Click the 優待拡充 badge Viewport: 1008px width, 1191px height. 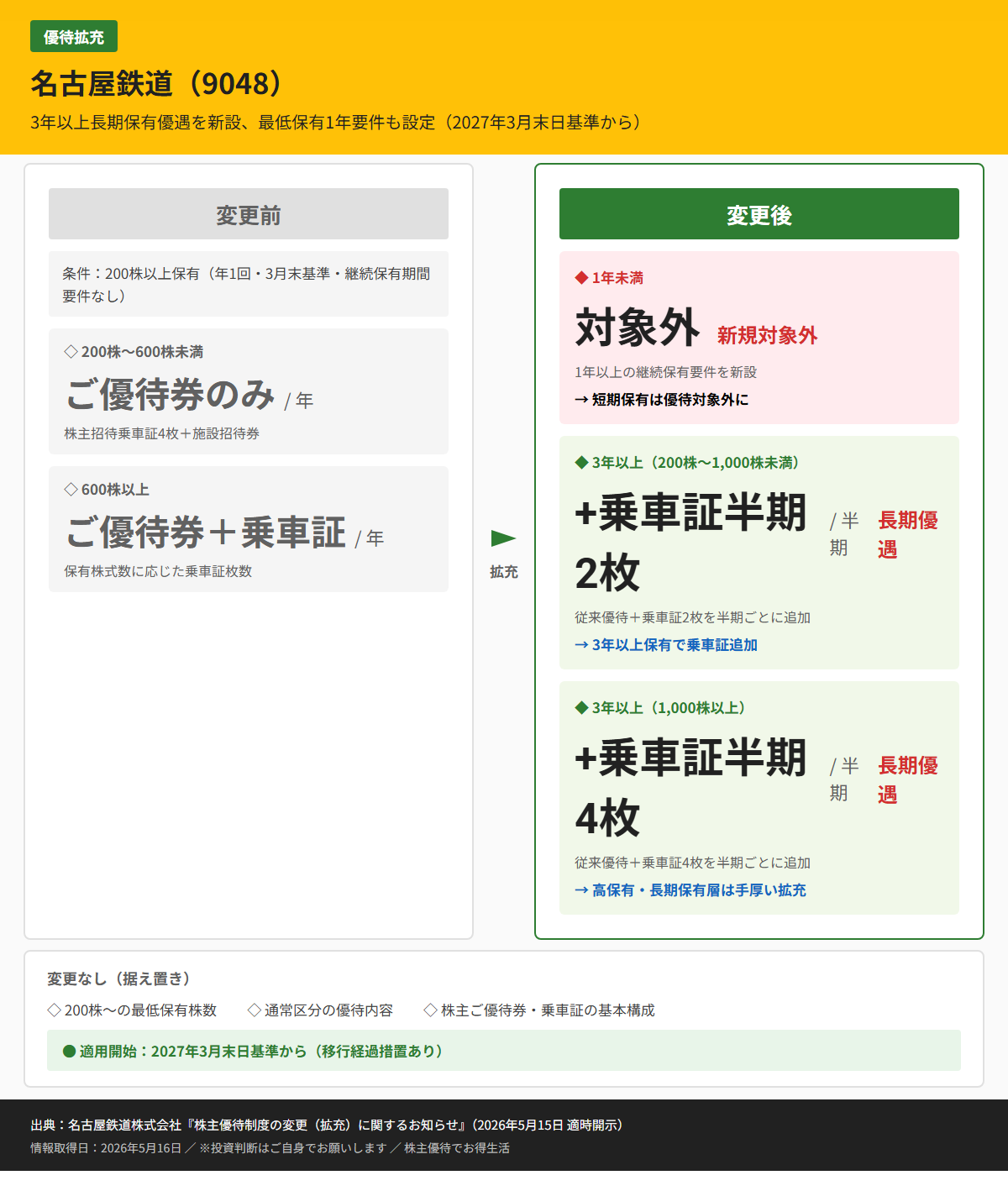click(74, 37)
